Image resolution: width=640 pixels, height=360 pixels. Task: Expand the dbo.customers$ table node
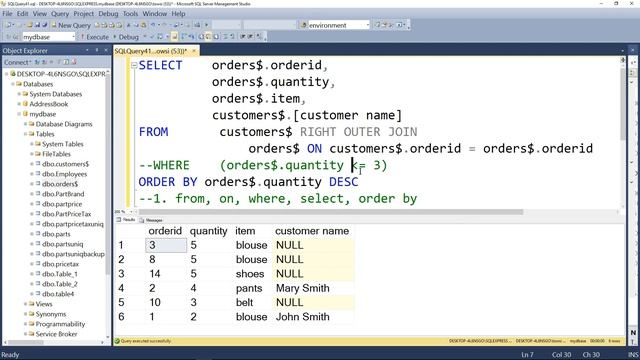(x=32, y=164)
